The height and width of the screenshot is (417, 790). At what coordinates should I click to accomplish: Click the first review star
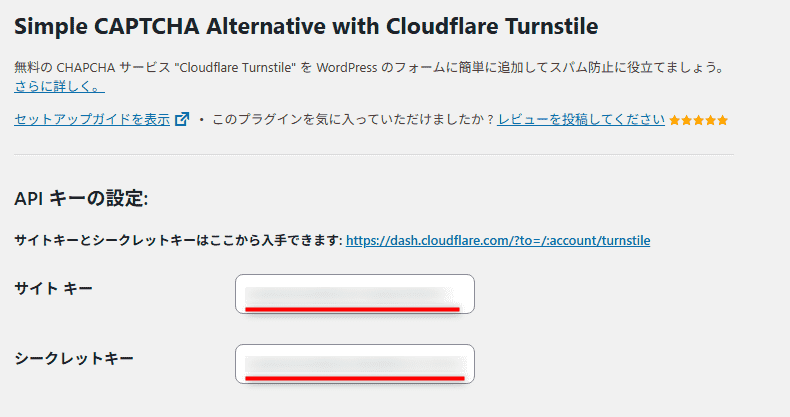(x=675, y=121)
